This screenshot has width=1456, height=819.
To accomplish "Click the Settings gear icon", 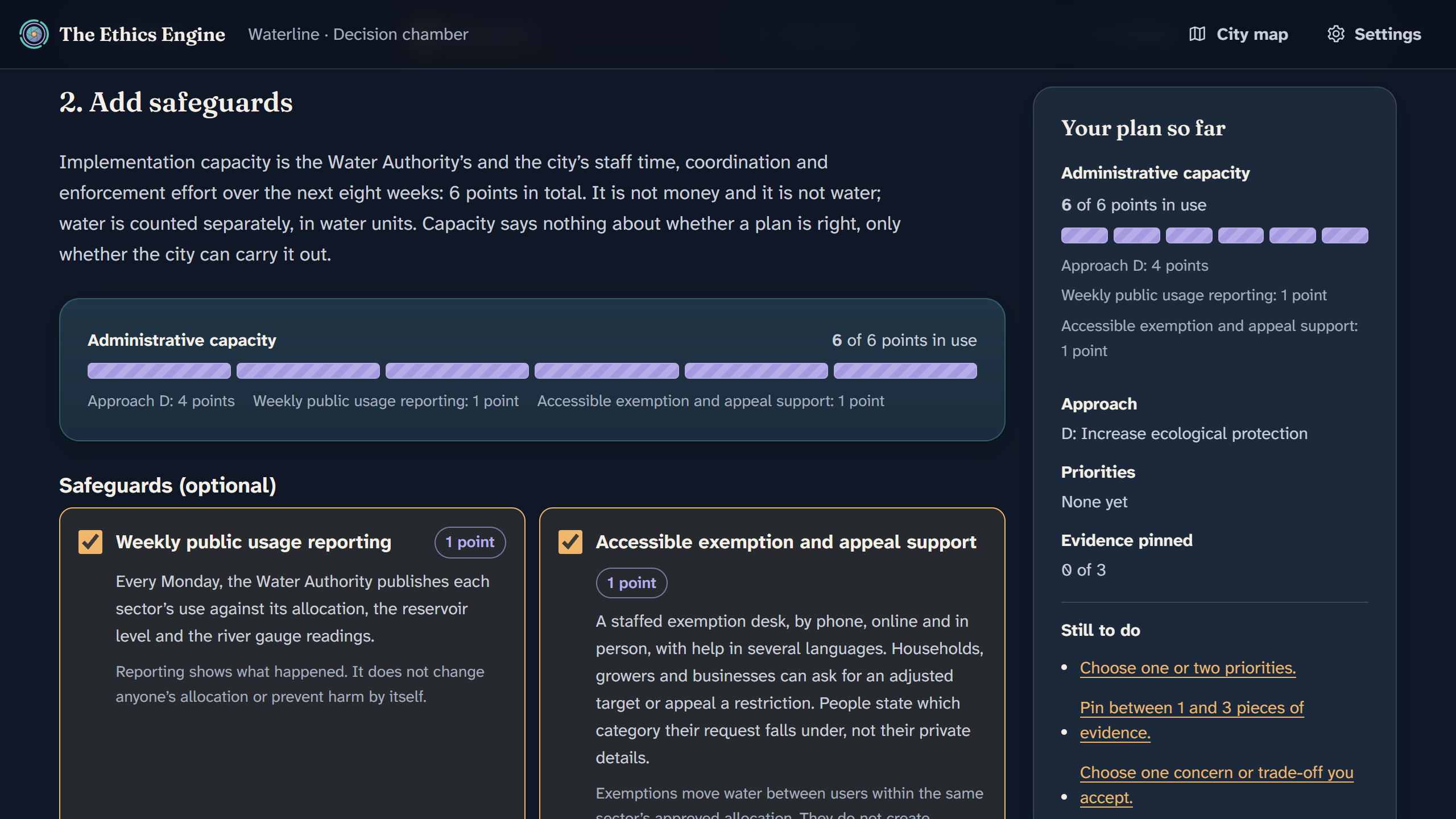I will [1336, 34].
